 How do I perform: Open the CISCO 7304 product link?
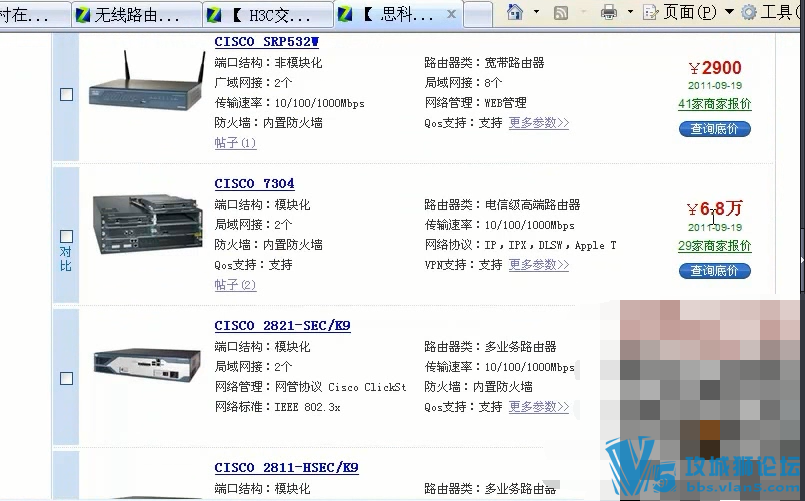254,183
